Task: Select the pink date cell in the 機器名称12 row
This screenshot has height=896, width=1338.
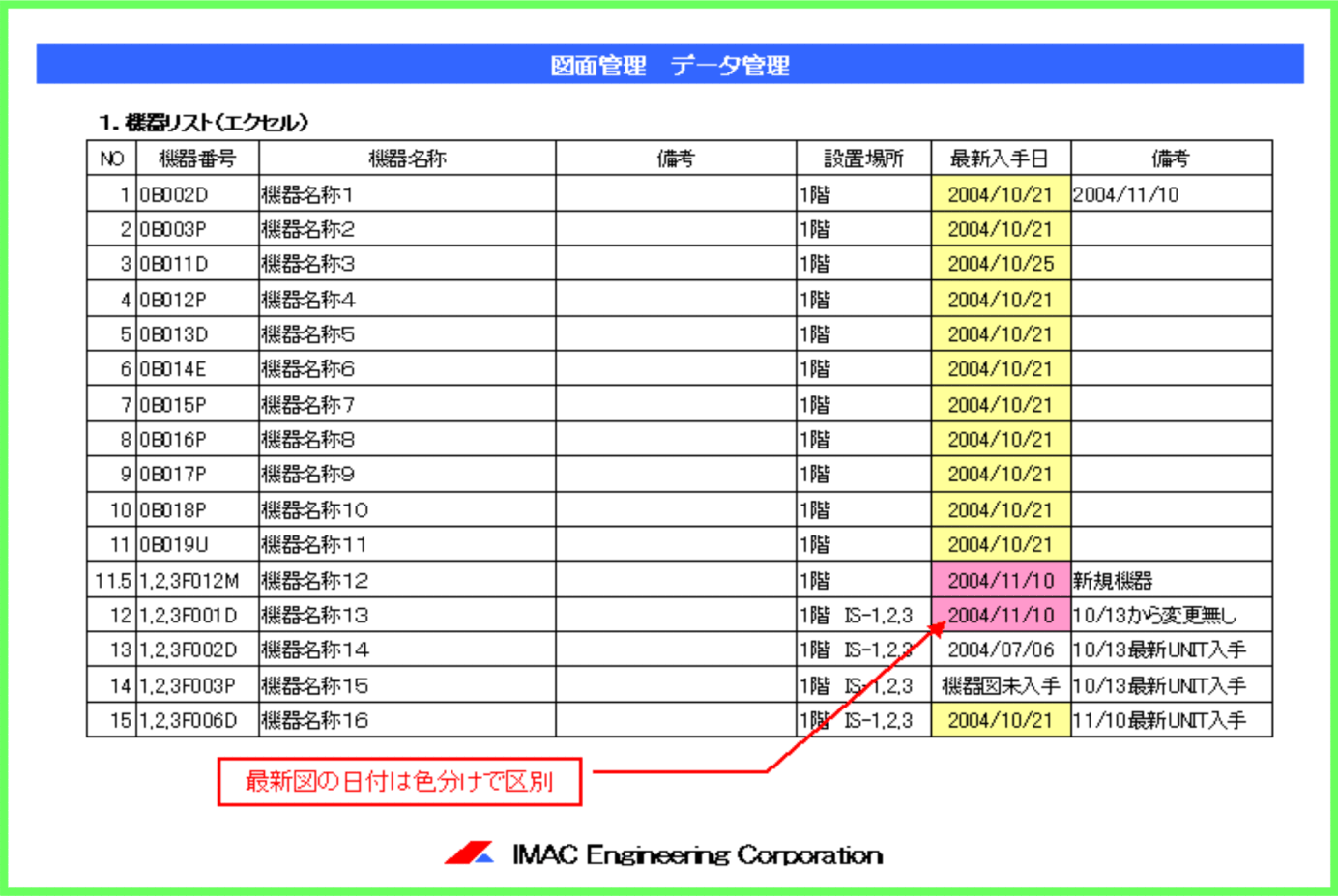Action: (x=1001, y=580)
